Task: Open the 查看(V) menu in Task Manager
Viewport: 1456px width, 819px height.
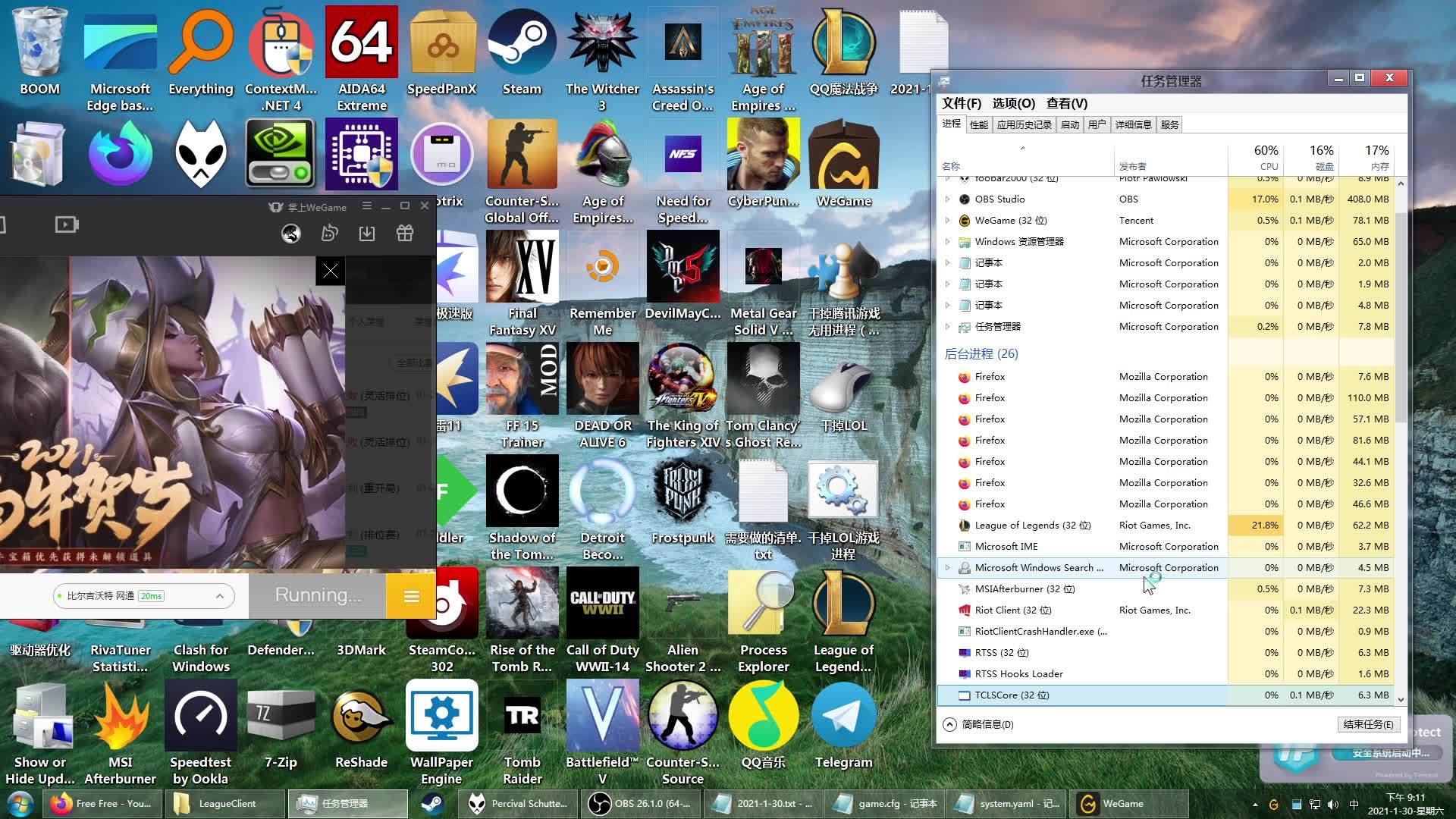Action: pyautogui.click(x=1067, y=103)
